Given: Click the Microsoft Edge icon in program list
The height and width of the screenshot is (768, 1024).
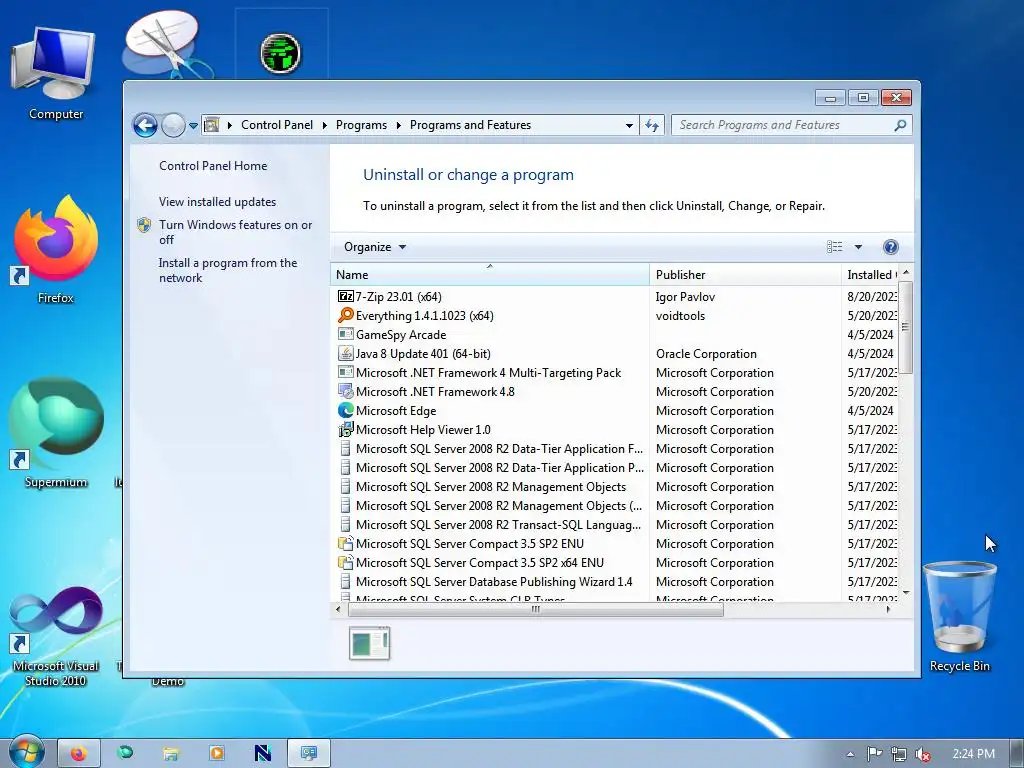Looking at the screenshot, I should 345,410.
